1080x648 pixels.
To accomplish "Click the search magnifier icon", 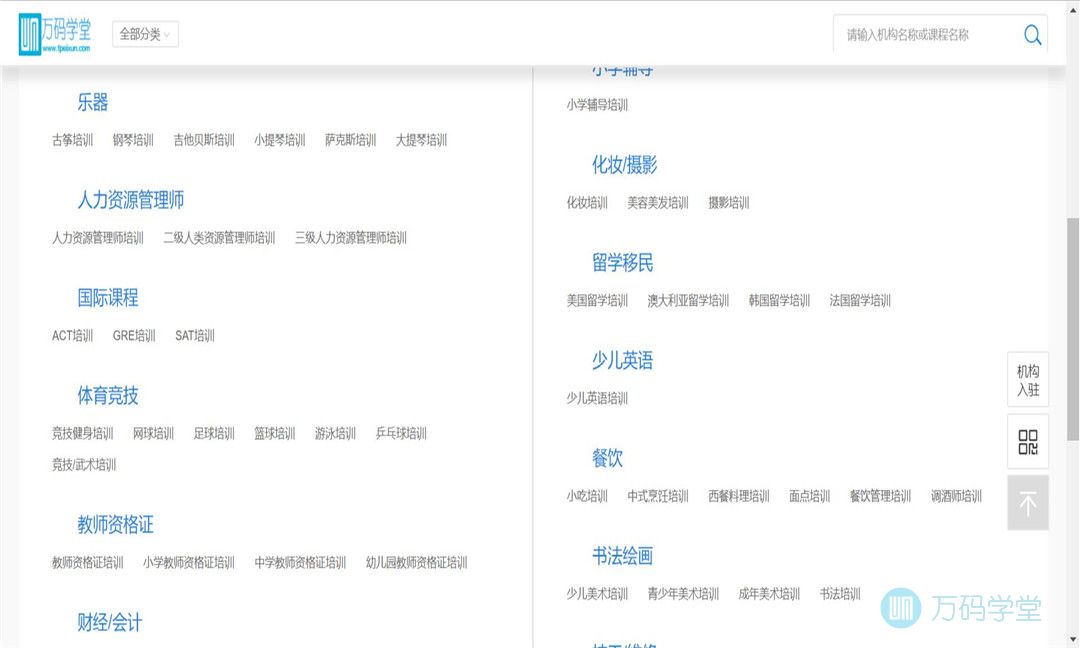I will 1032,35.
